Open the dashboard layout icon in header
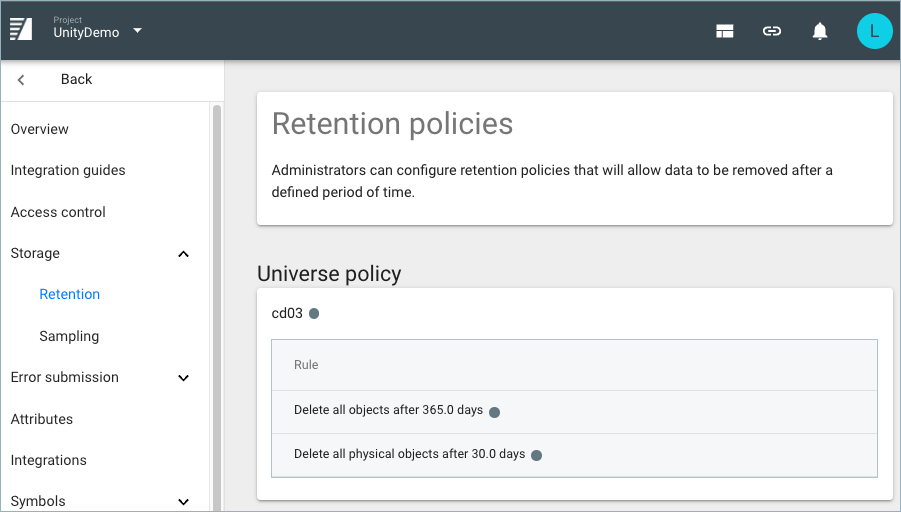Screen dimensions: 901x512 725,31
